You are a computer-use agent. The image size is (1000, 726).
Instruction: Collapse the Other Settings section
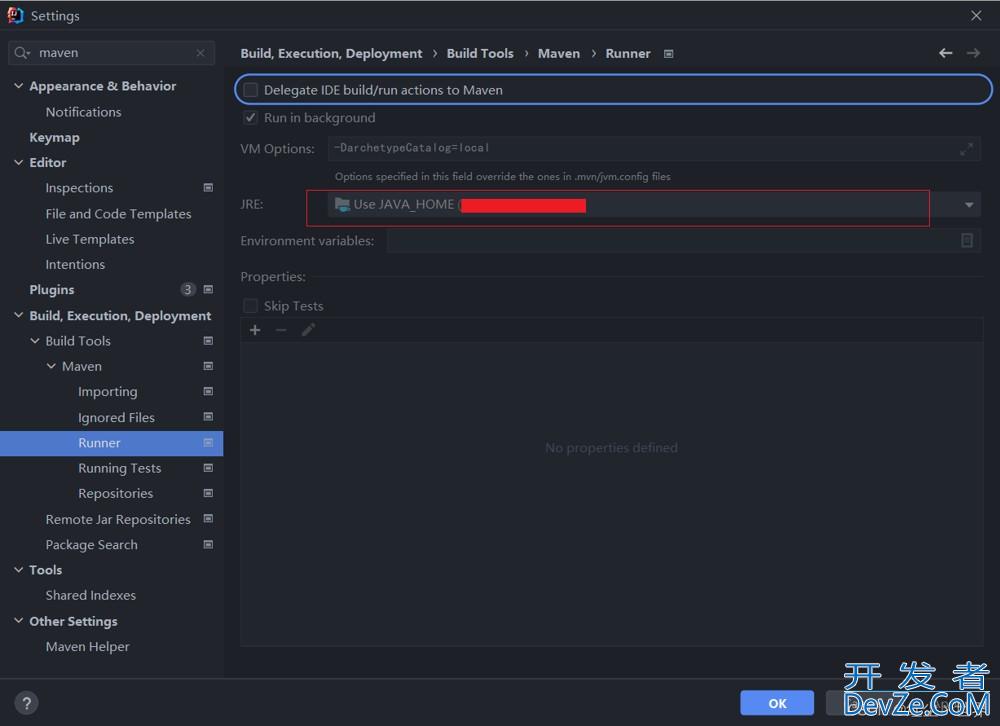point(18,621)
